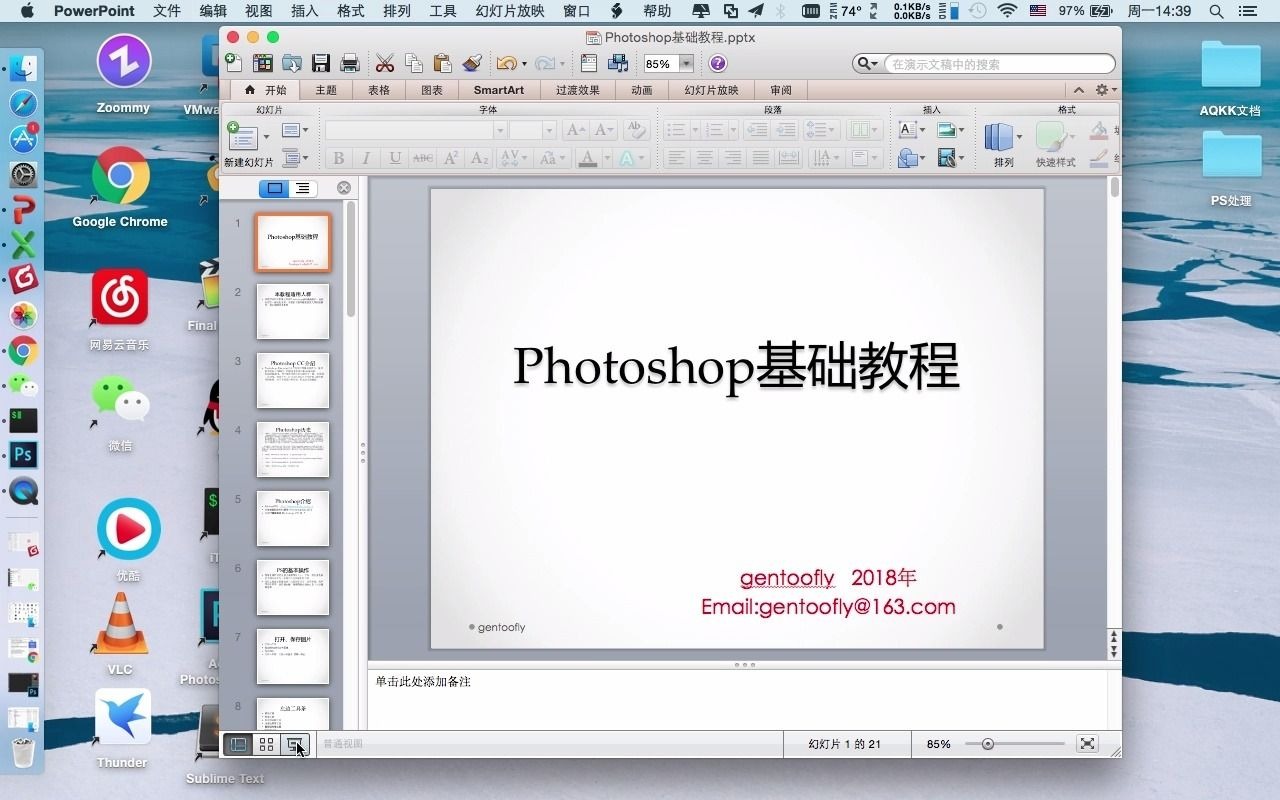Toggle bold formatting

(338, 158)
